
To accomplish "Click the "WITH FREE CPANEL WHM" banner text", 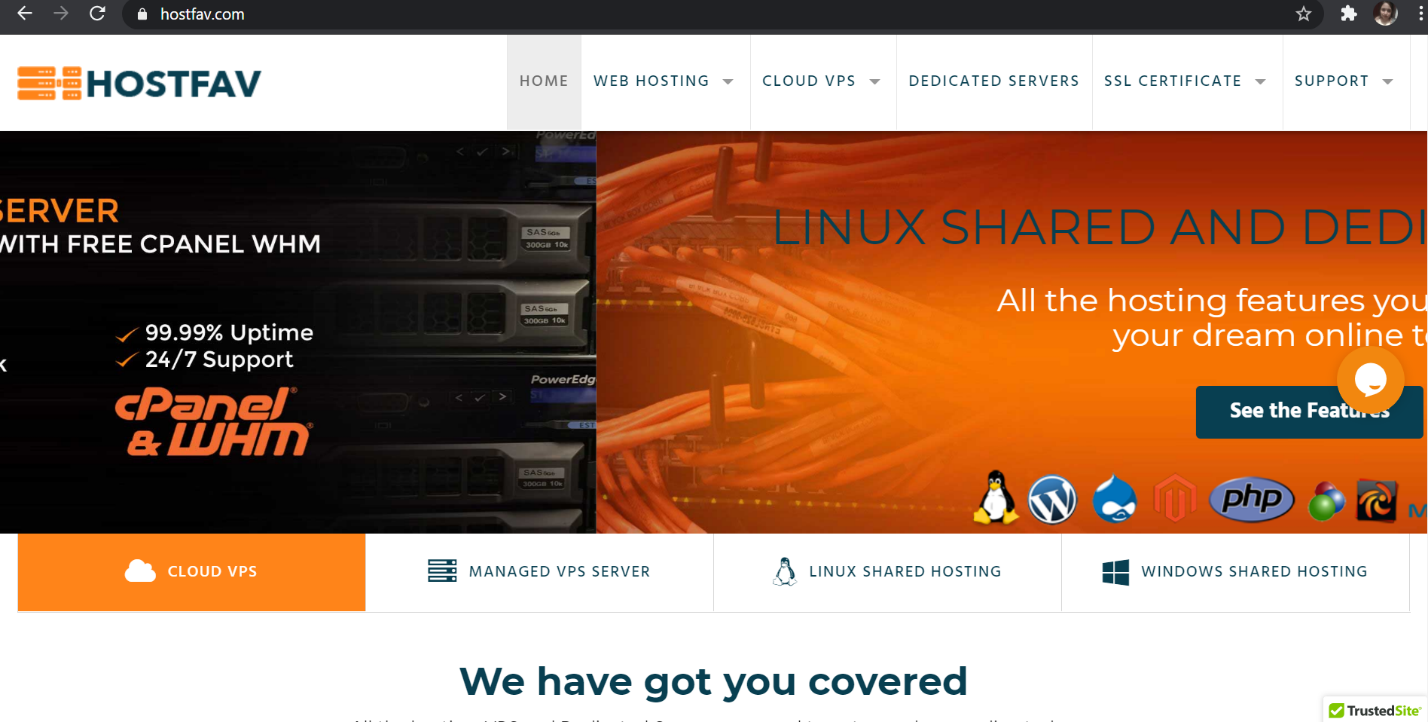I will (160, 243).
